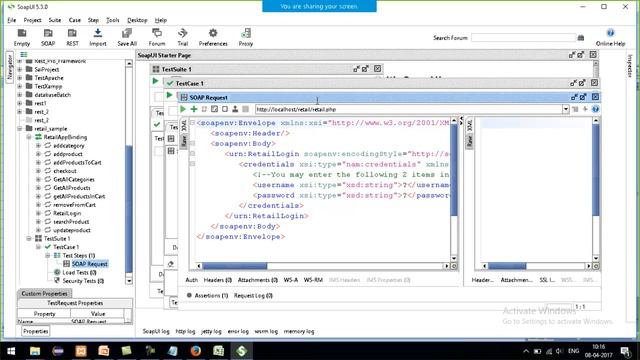Open the Forum toolbar icon
The height and width of the screenshot is (360, 640).
(157, 37)
